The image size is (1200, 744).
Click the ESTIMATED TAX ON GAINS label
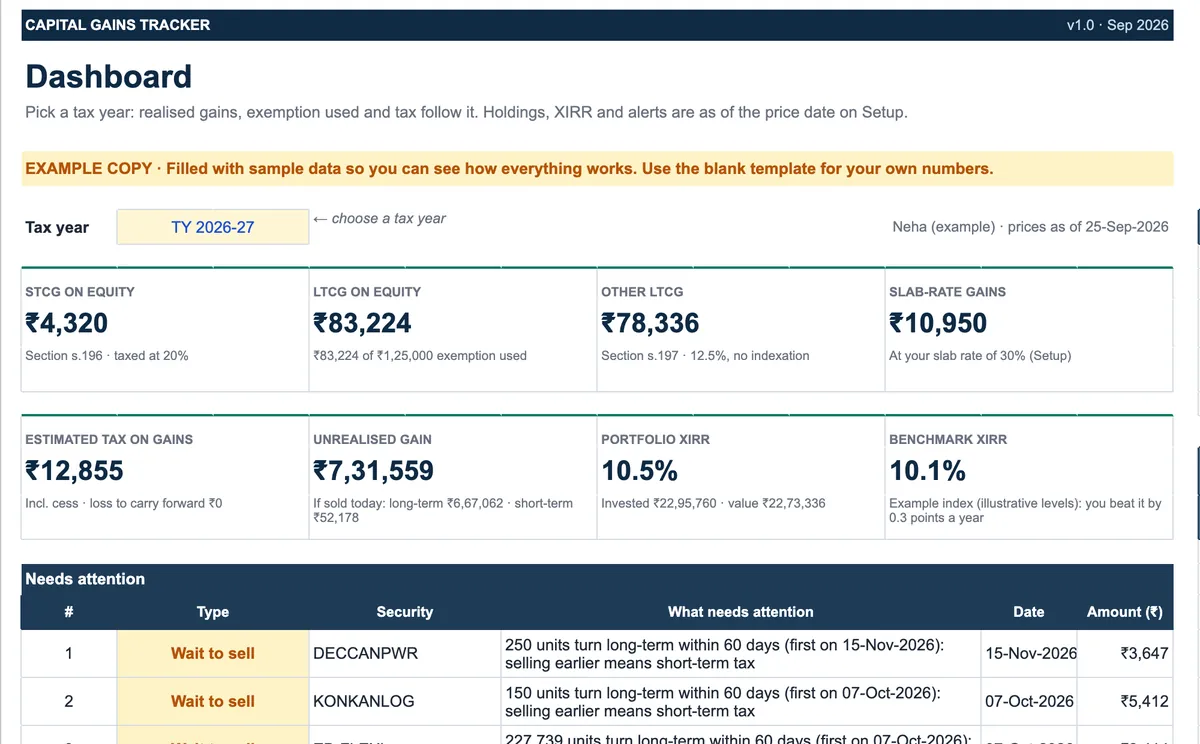[109, 439]
